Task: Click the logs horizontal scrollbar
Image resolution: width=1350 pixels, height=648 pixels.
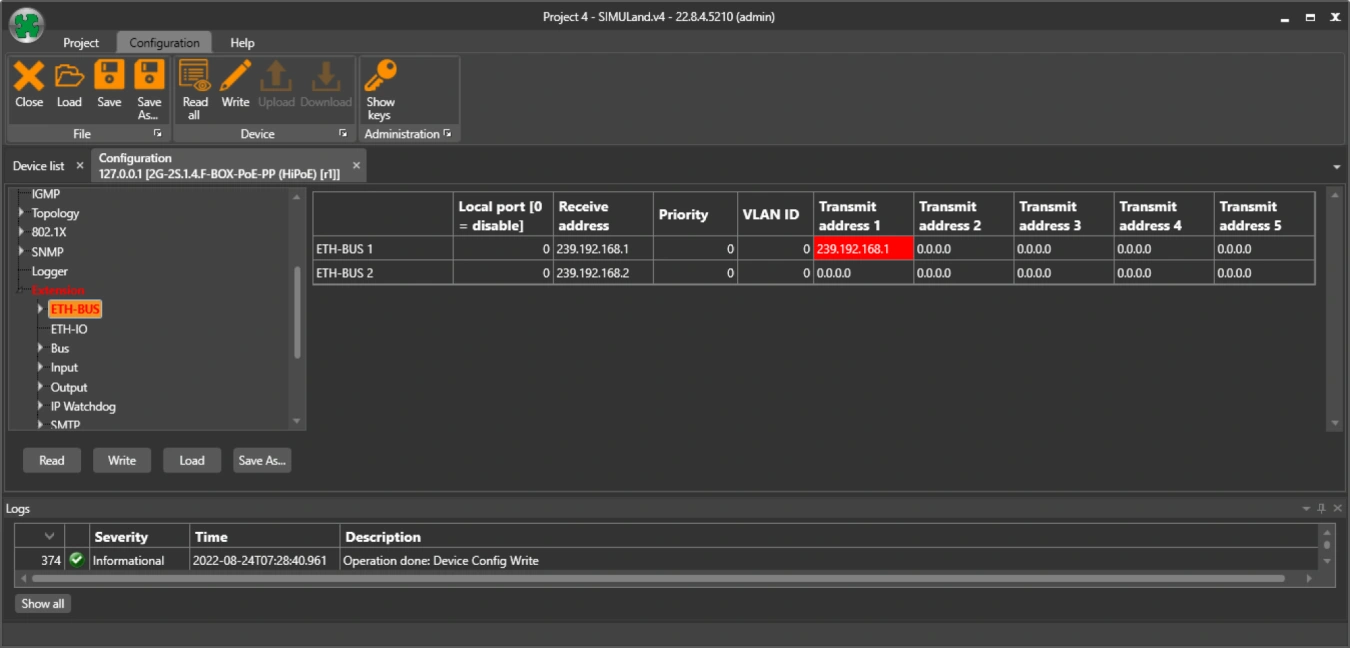Action: coord(658,578)
